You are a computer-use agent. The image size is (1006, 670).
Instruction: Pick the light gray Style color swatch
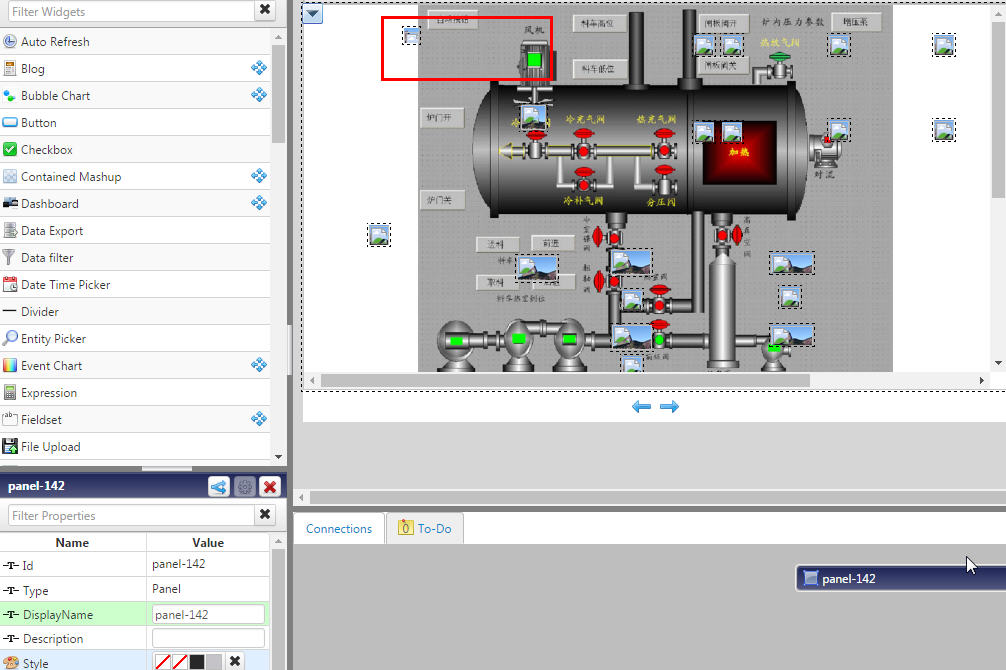(214, 662)
